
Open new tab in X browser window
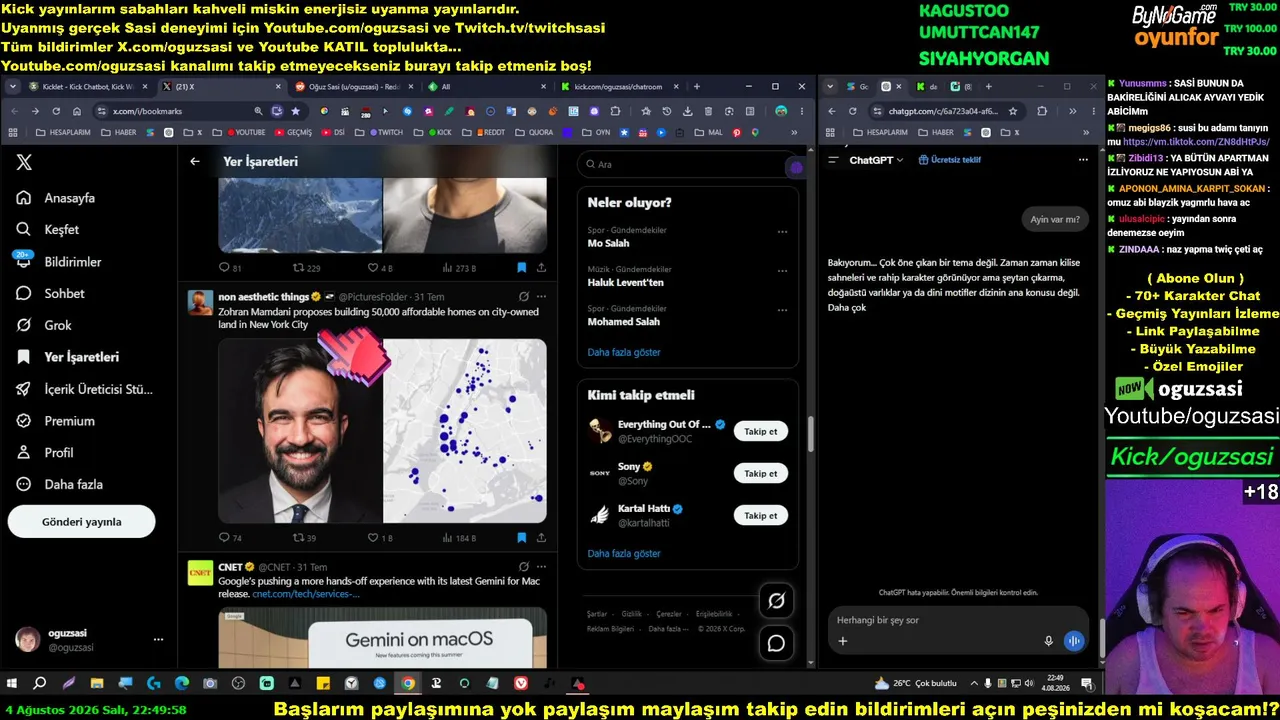click(696, 87)
